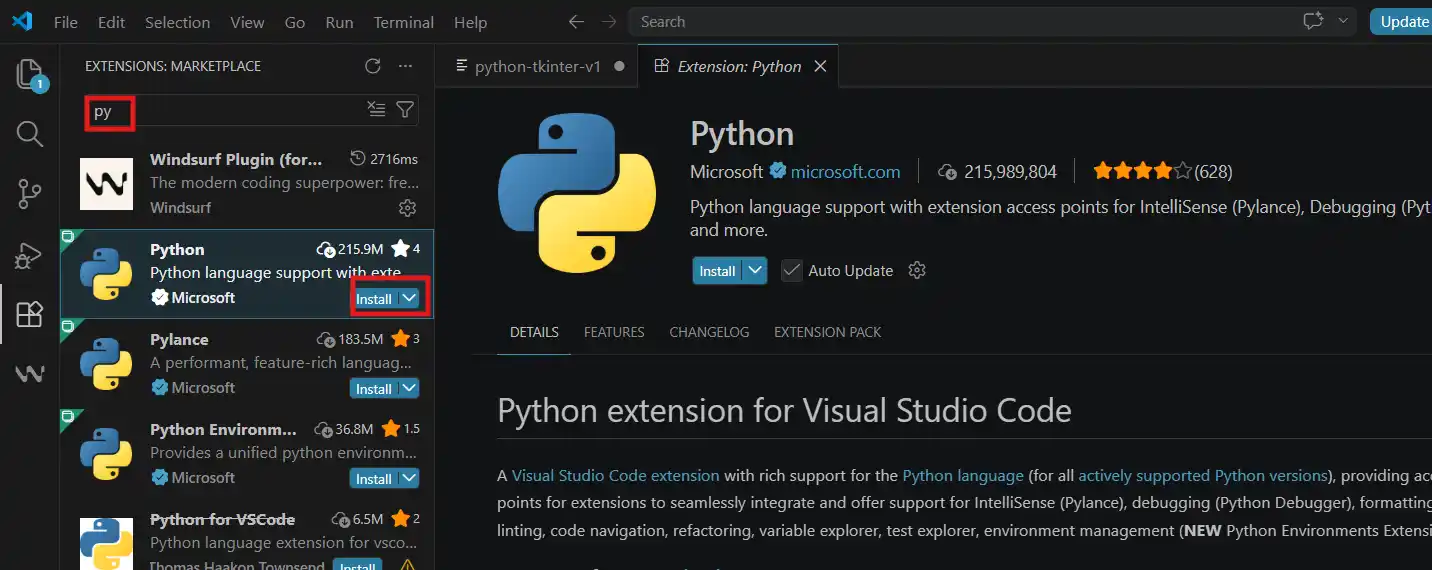Clear extensions search results icon
Image resolution: width=1432 pixels, height=570 pixels.
[x=376, y=110]
